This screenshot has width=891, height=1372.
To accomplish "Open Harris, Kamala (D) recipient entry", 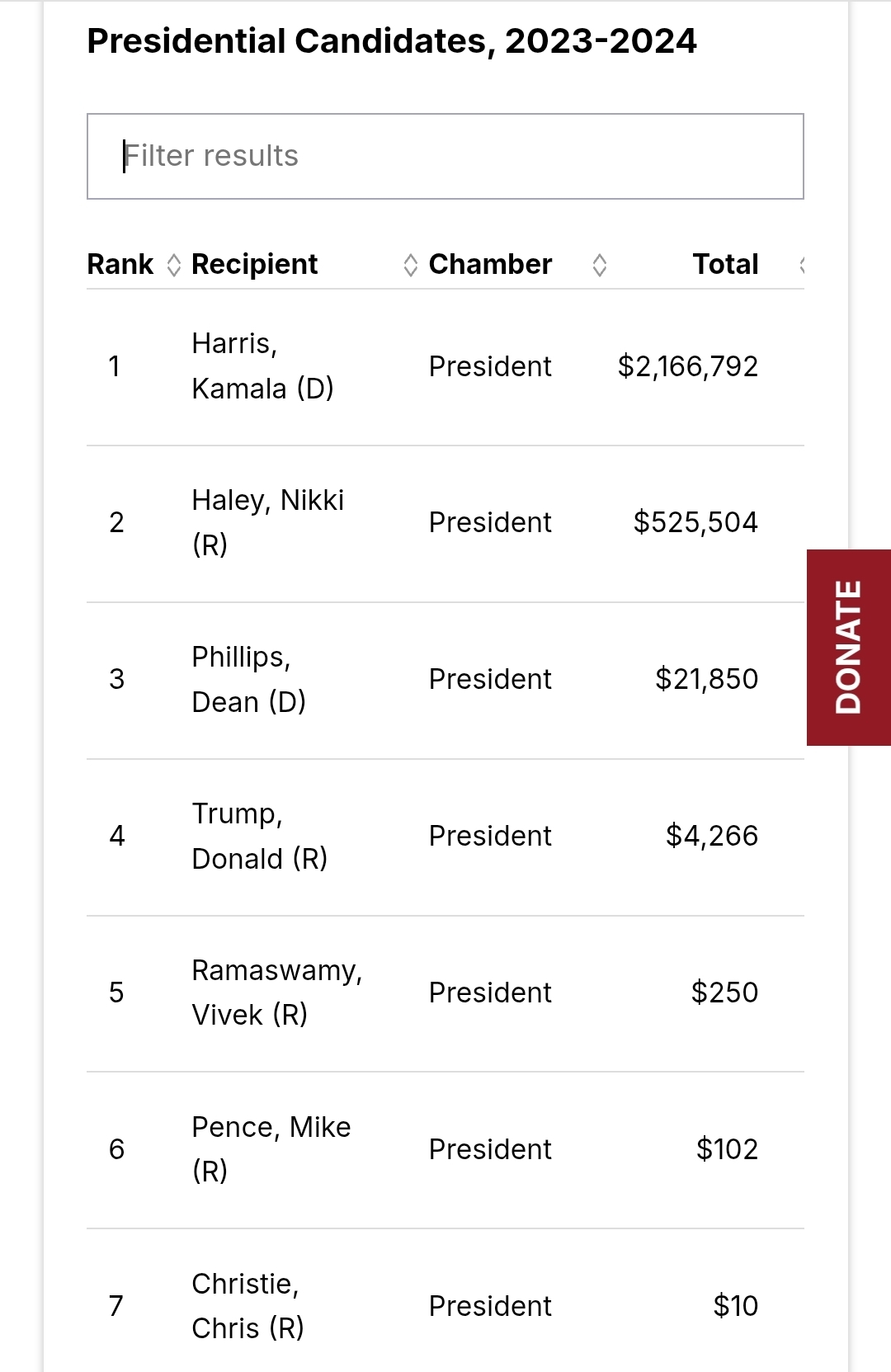I will coord(262,365).
